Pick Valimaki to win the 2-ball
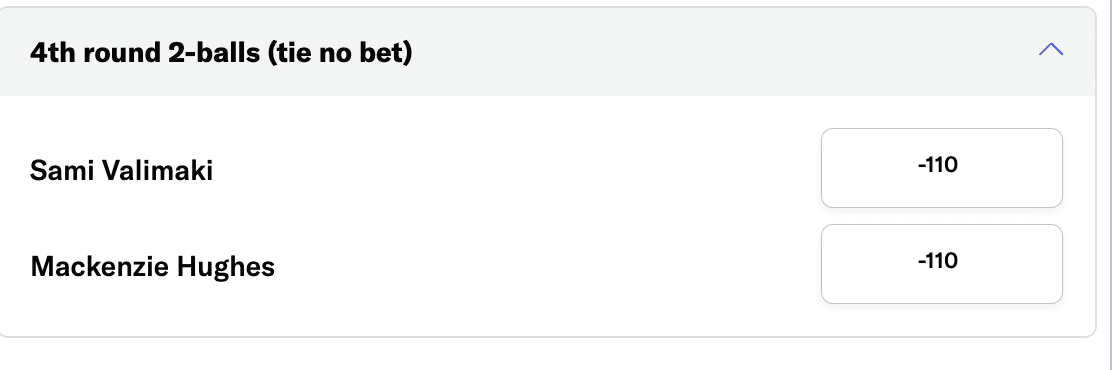Screen dimensions: 1112x370 pos(942,168)
